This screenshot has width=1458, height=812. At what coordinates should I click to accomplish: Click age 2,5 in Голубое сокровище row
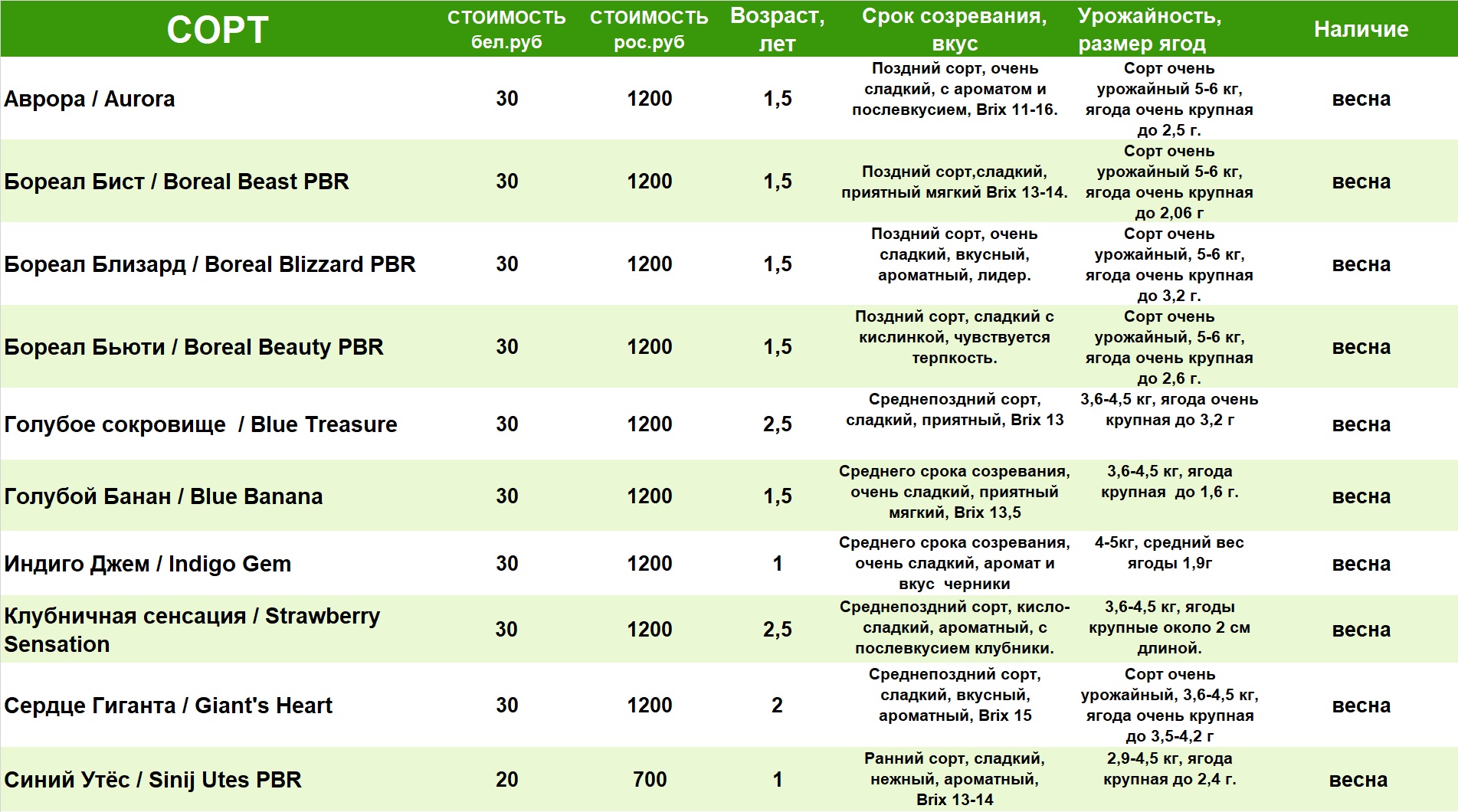click(777, 424)
